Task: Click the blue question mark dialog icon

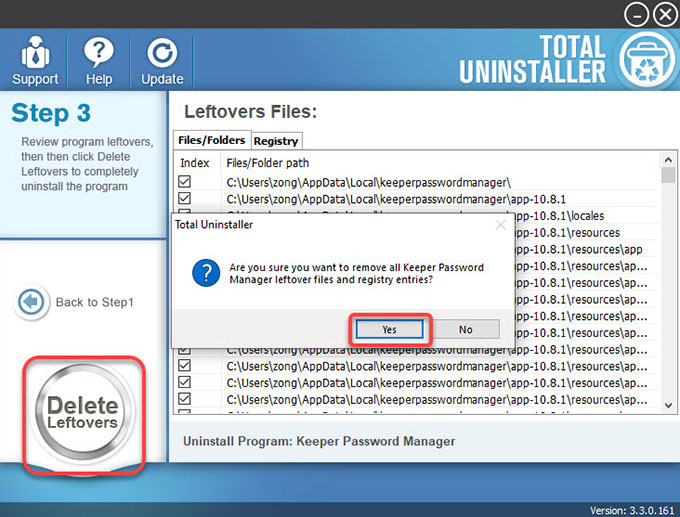Action: coord(206,273)
